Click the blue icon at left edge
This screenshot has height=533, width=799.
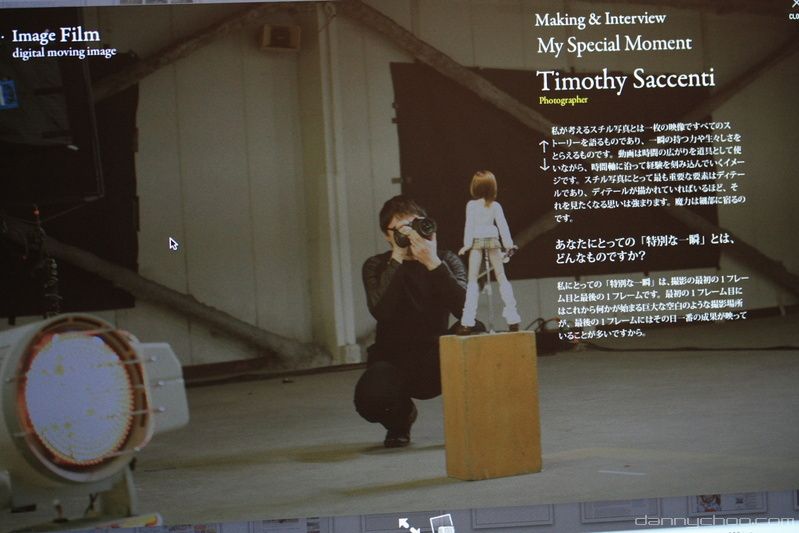click(8, 94)
